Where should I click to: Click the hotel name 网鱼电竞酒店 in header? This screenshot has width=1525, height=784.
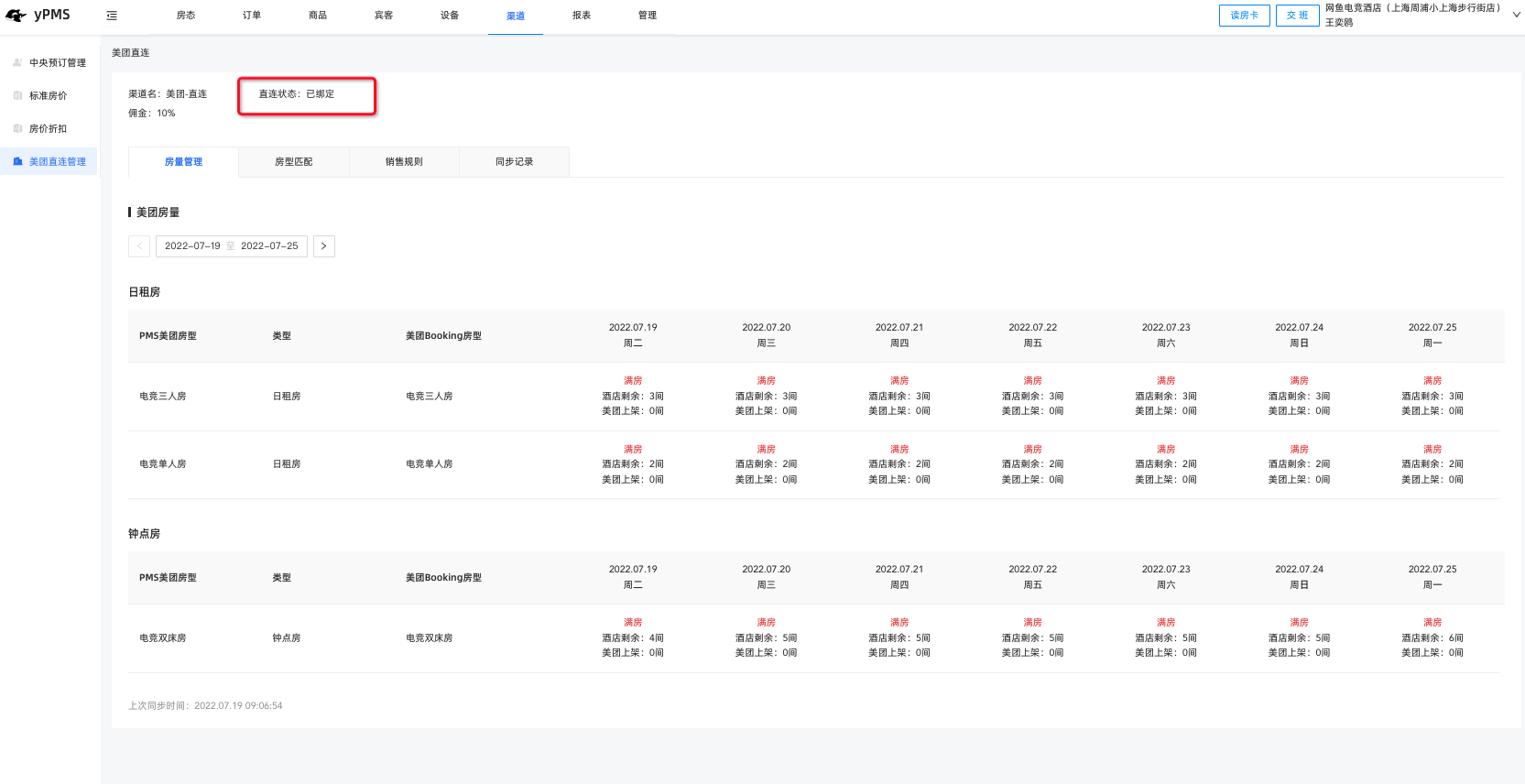[x=1412, y=8]
